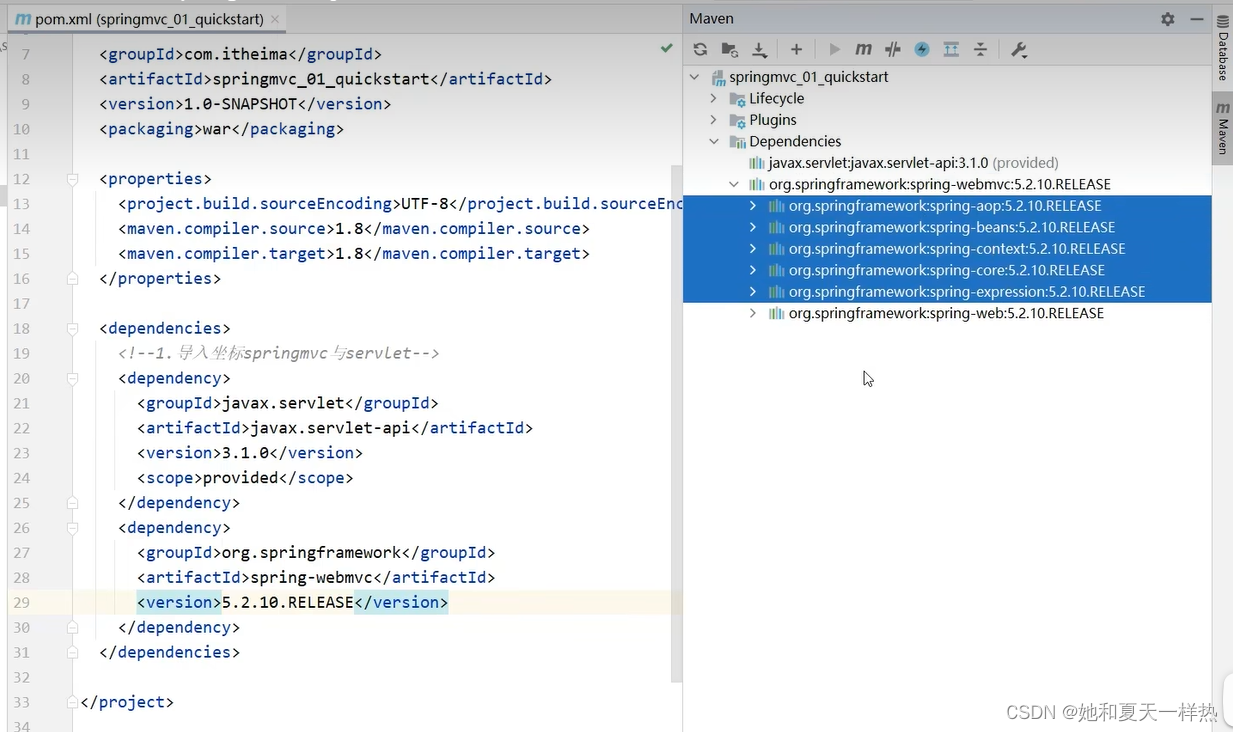Expand the spring-beans dependency
This screenshot has width=1233, height=732.
(x=753, y=227)
